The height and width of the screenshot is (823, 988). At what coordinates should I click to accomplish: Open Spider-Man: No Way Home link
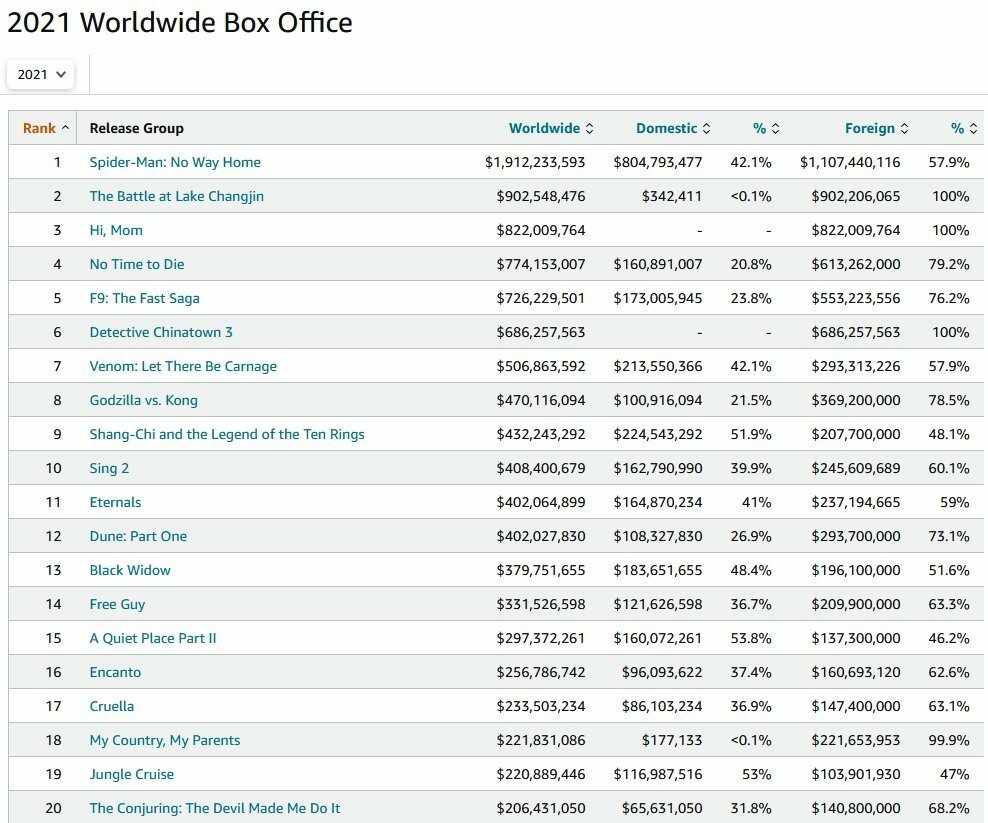[175, 162]
